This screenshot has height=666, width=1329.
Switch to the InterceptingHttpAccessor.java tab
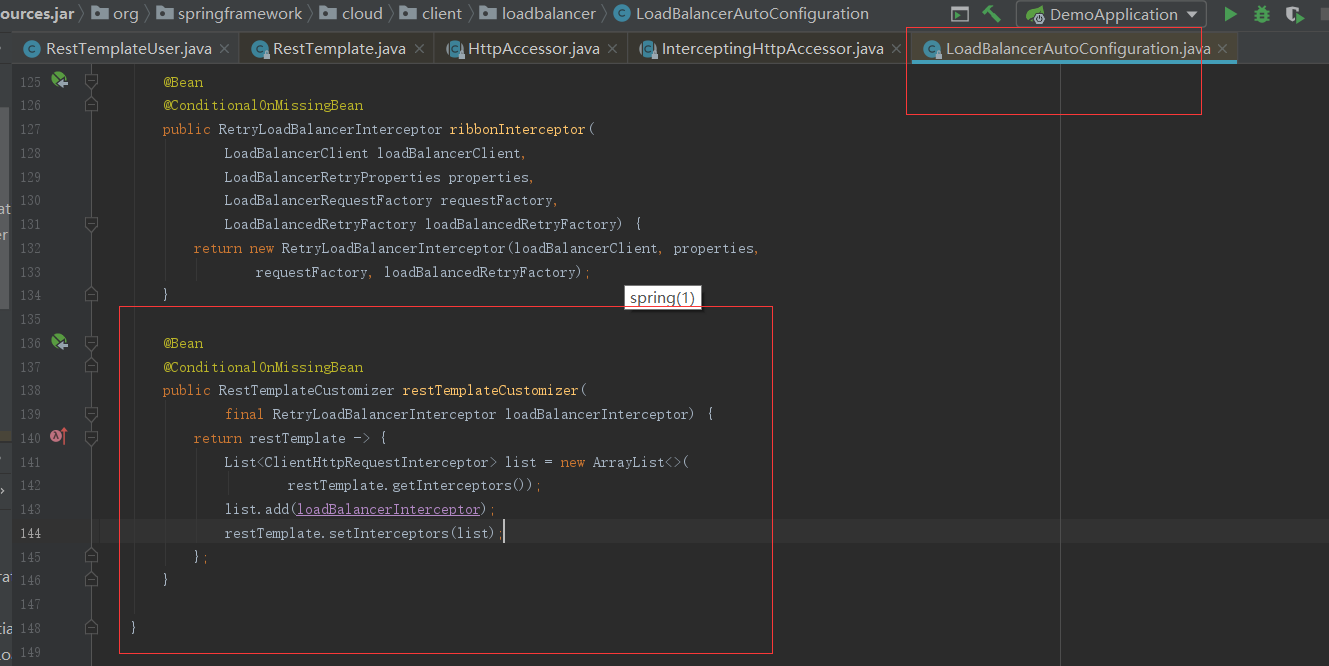pos(772,48)
